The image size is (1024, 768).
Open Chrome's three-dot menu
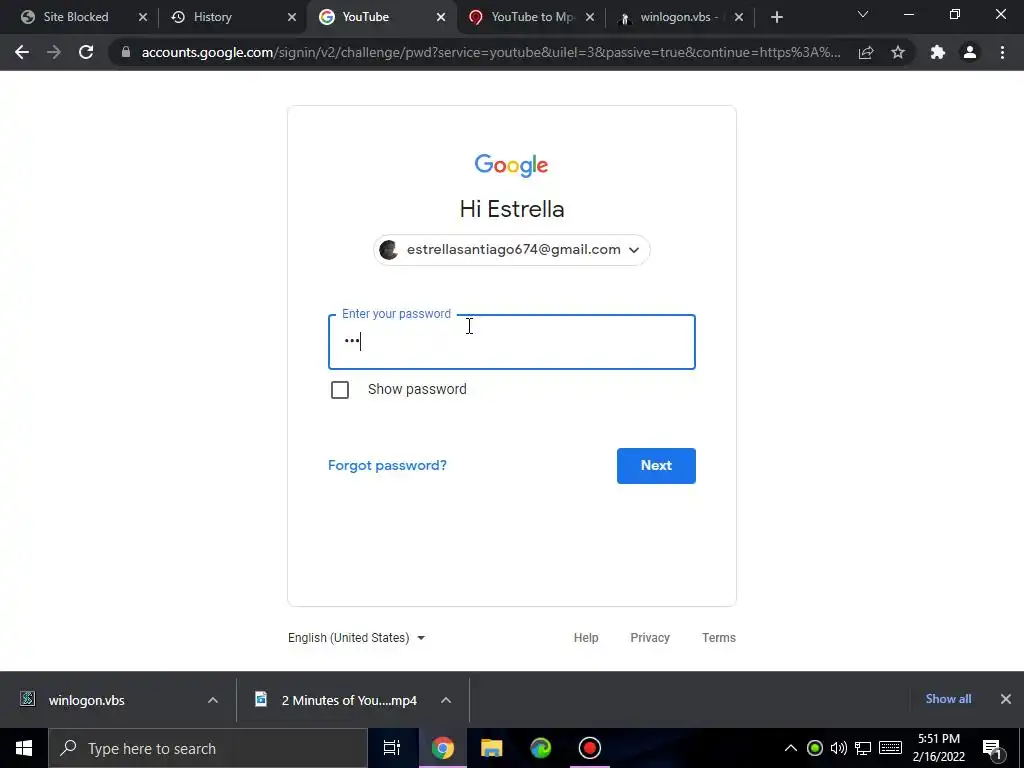(x=1002, y=52)
